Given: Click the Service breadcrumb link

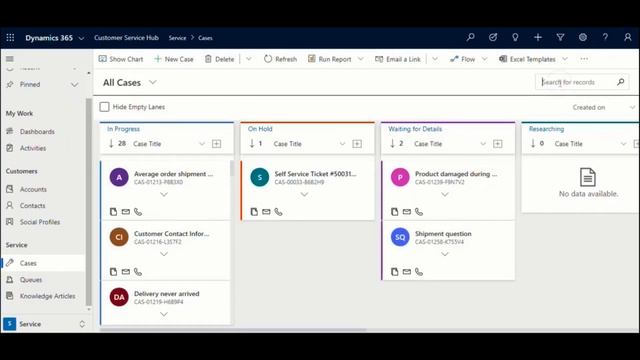Looking at the screenshot, I should tap(177, 38).
